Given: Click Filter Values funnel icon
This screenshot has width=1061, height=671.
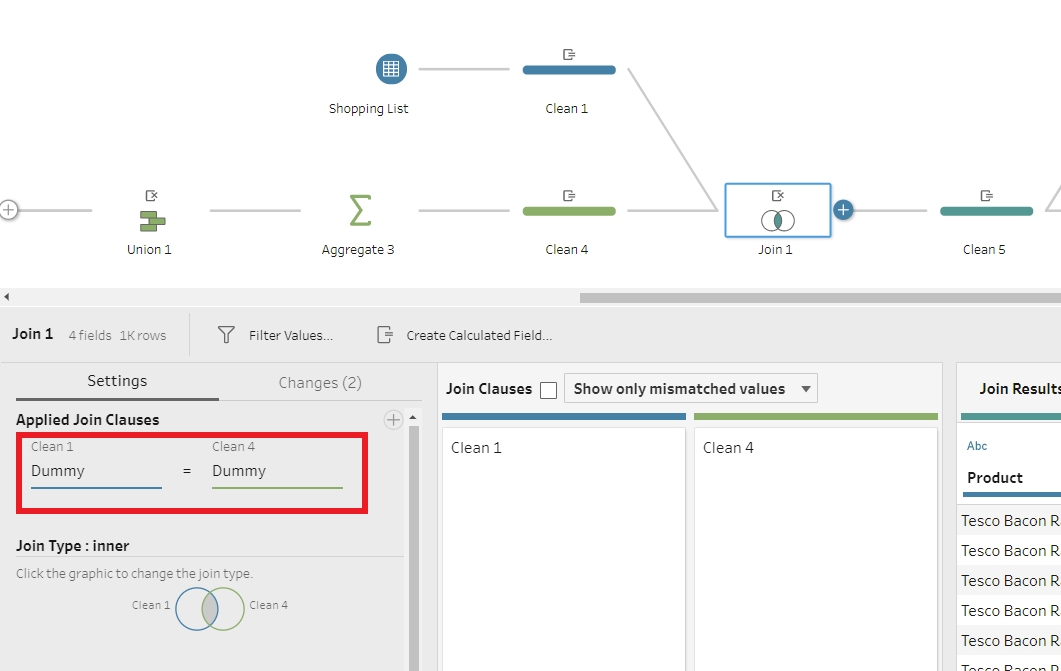Looking at the screenshot, I should (x=226, y=334).
